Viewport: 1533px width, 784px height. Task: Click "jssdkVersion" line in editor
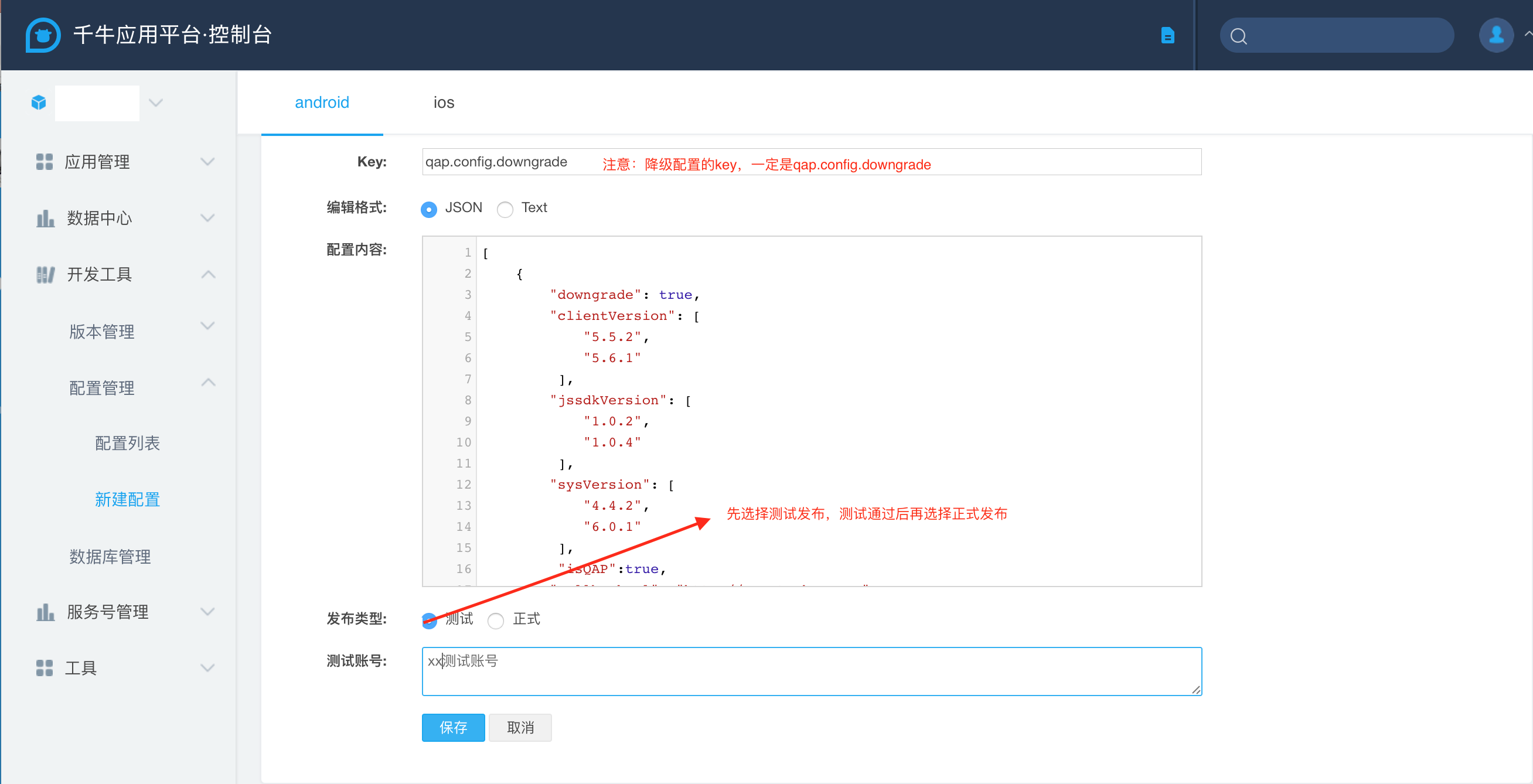[x=620, y=400]
